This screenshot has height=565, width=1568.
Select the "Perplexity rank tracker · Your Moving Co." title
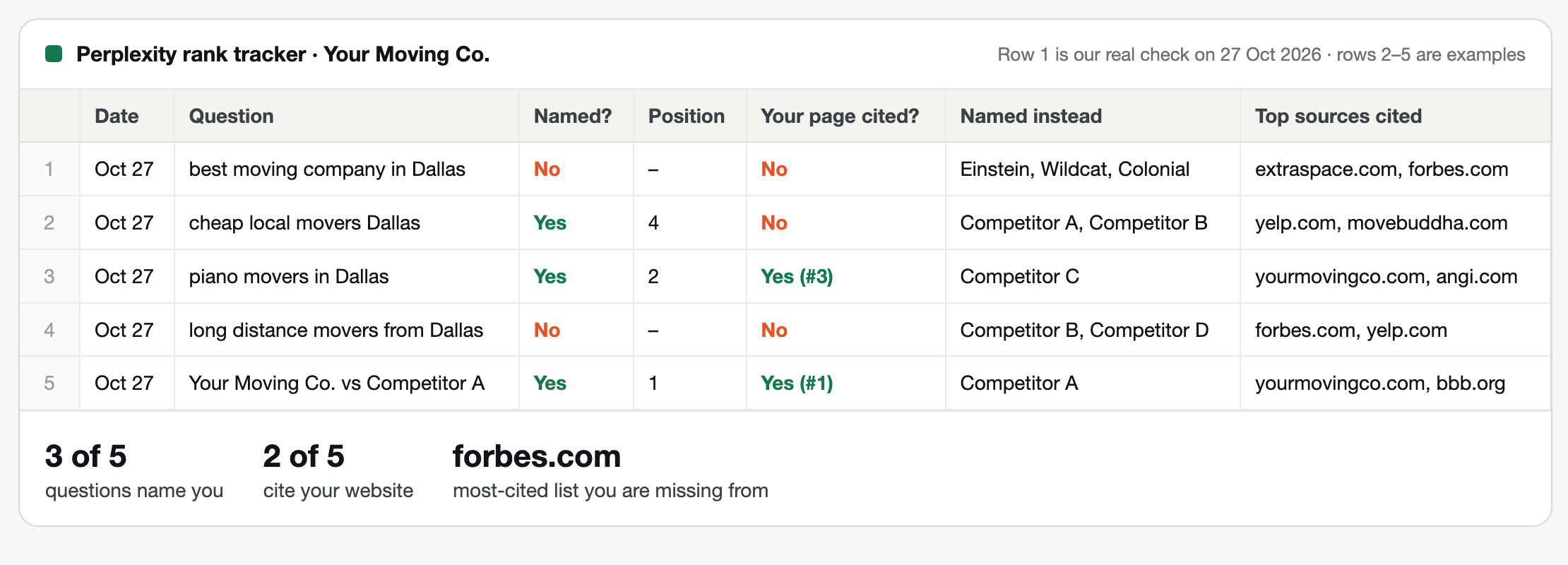click(283, 54)
